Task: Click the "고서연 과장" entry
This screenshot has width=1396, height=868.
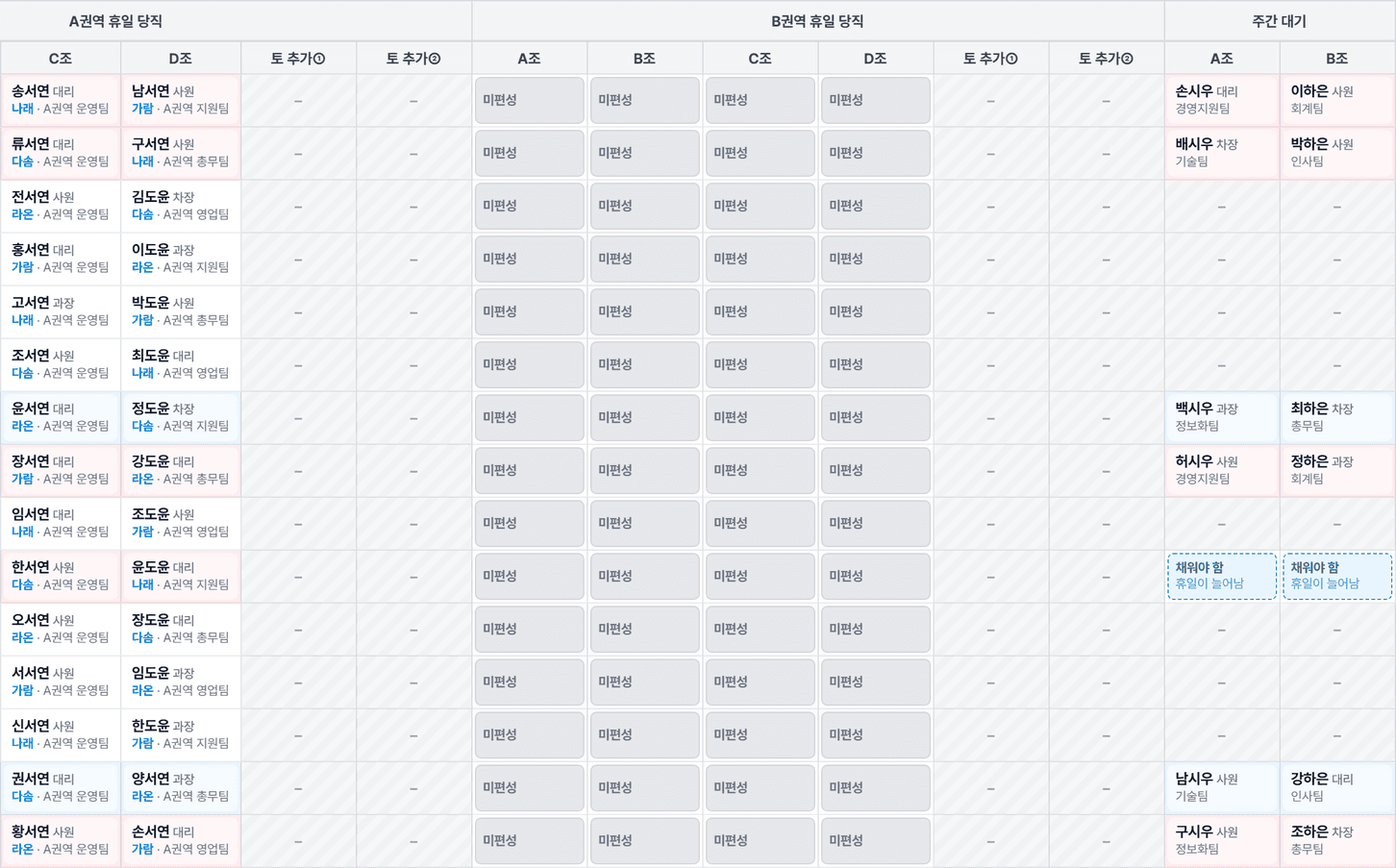Action: click(x=61, y=311)
